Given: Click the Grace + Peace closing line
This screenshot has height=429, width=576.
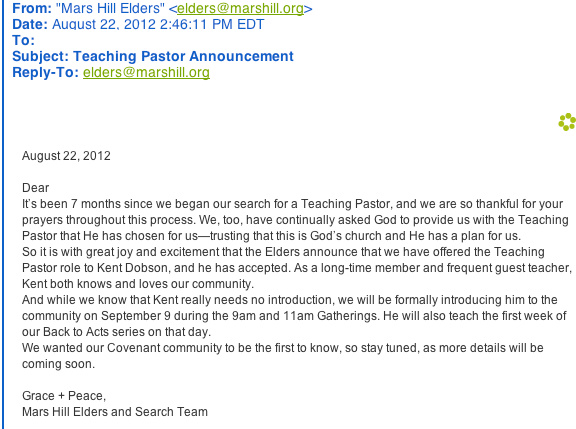Looking at the screenshot, I should point(64,396).
